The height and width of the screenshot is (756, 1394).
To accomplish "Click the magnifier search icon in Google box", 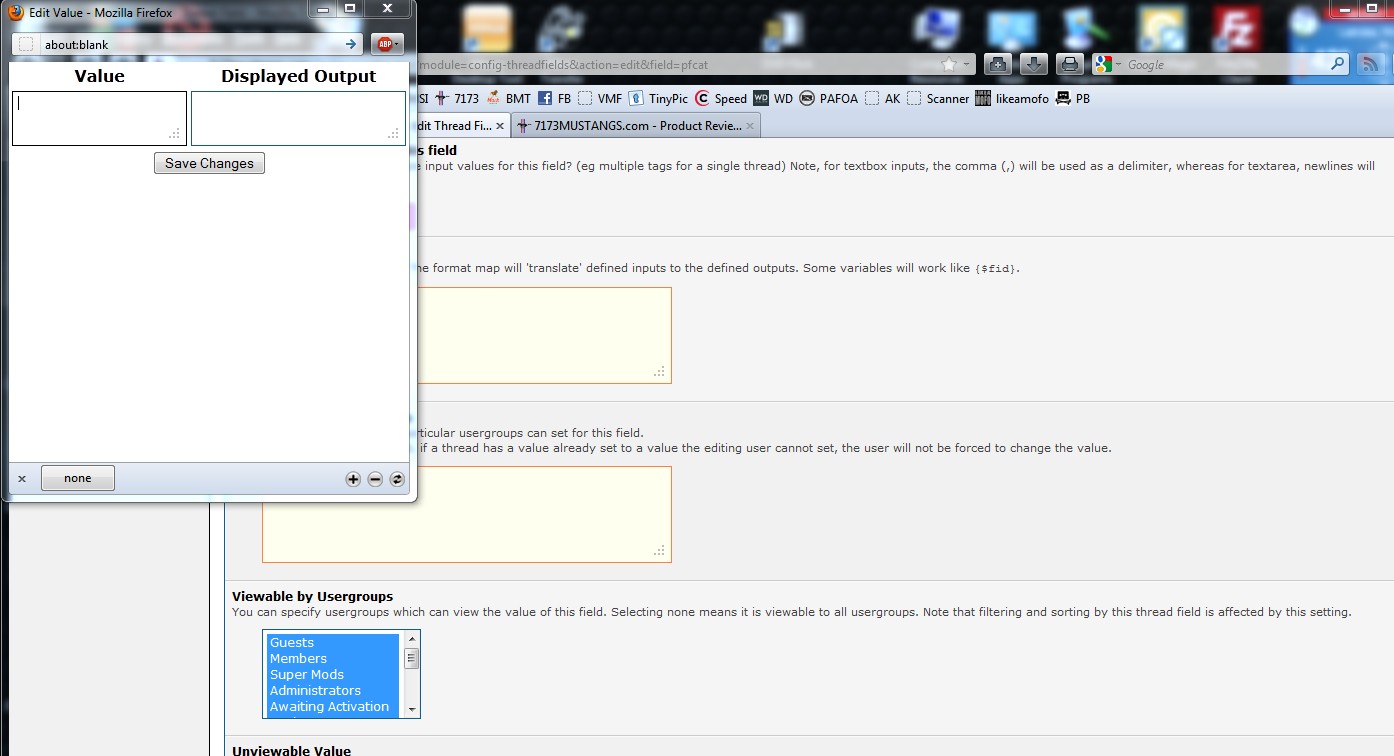I will coord(1338,64).
